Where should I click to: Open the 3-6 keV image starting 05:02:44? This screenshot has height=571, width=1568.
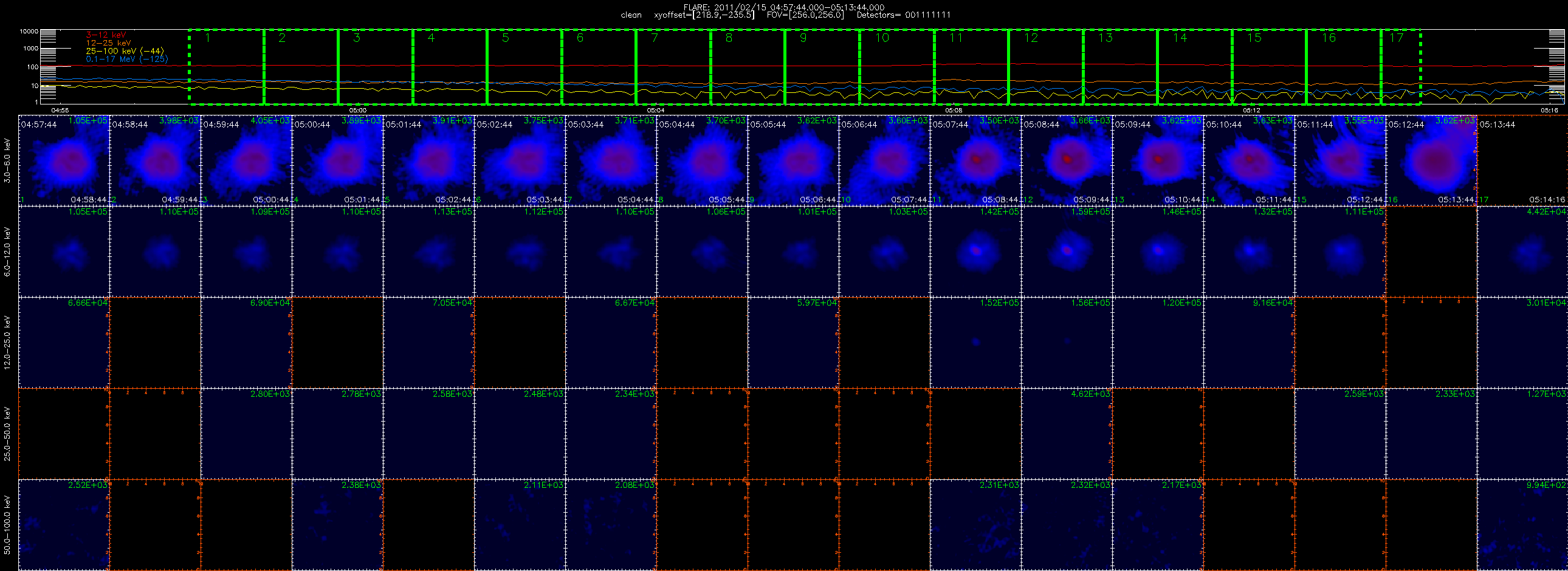(520, 160)
